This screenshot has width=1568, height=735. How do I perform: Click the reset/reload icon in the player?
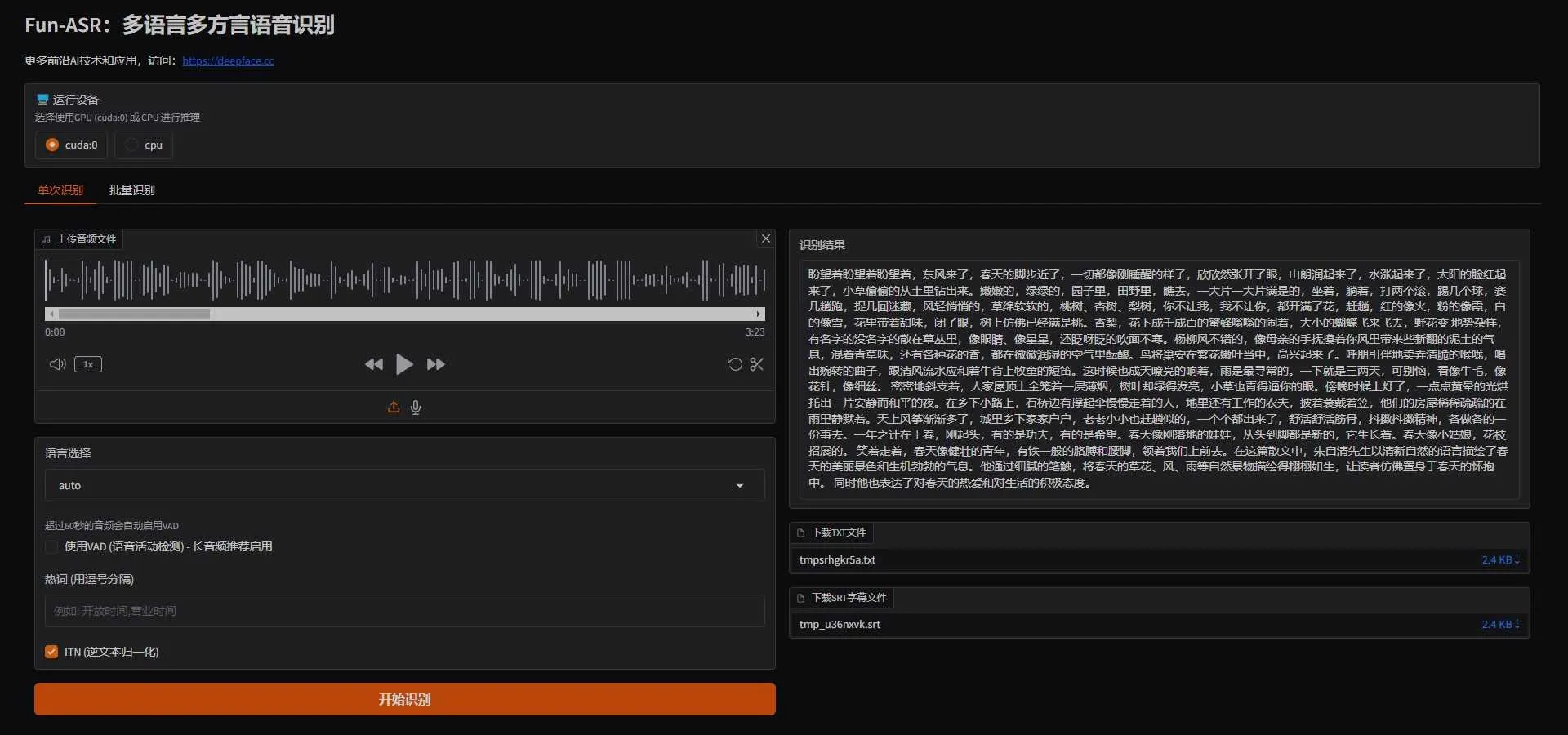734,364
